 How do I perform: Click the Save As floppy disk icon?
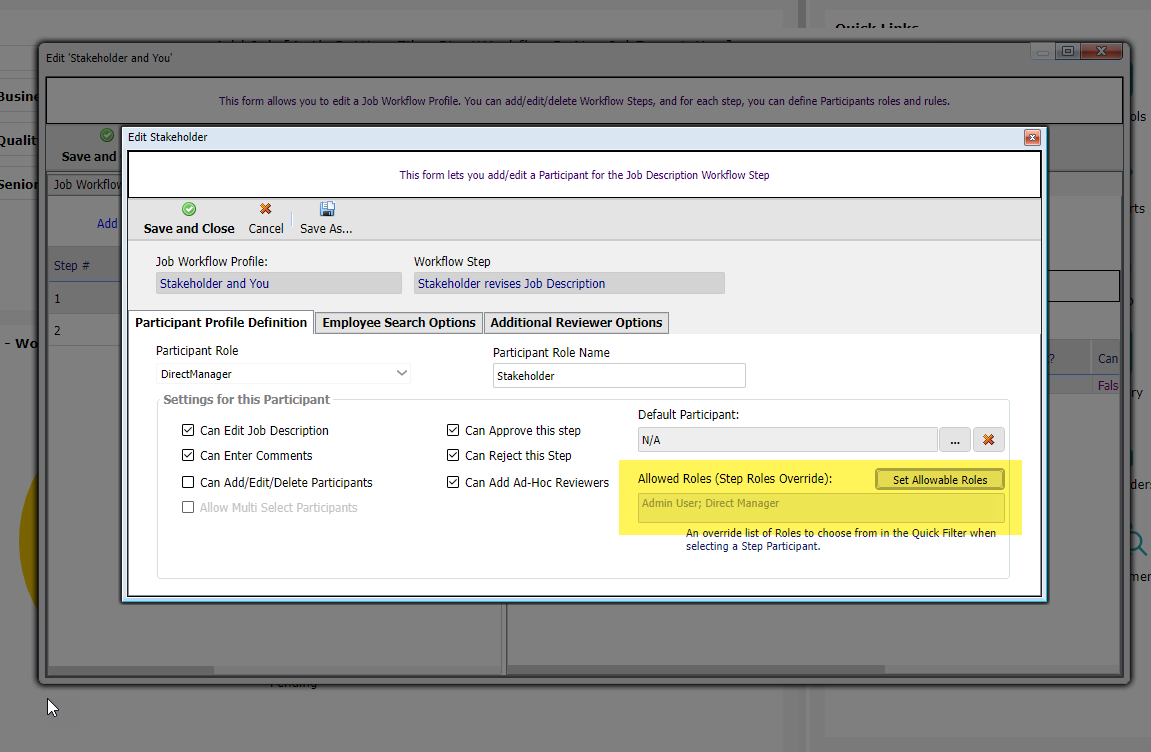point(326,210)
